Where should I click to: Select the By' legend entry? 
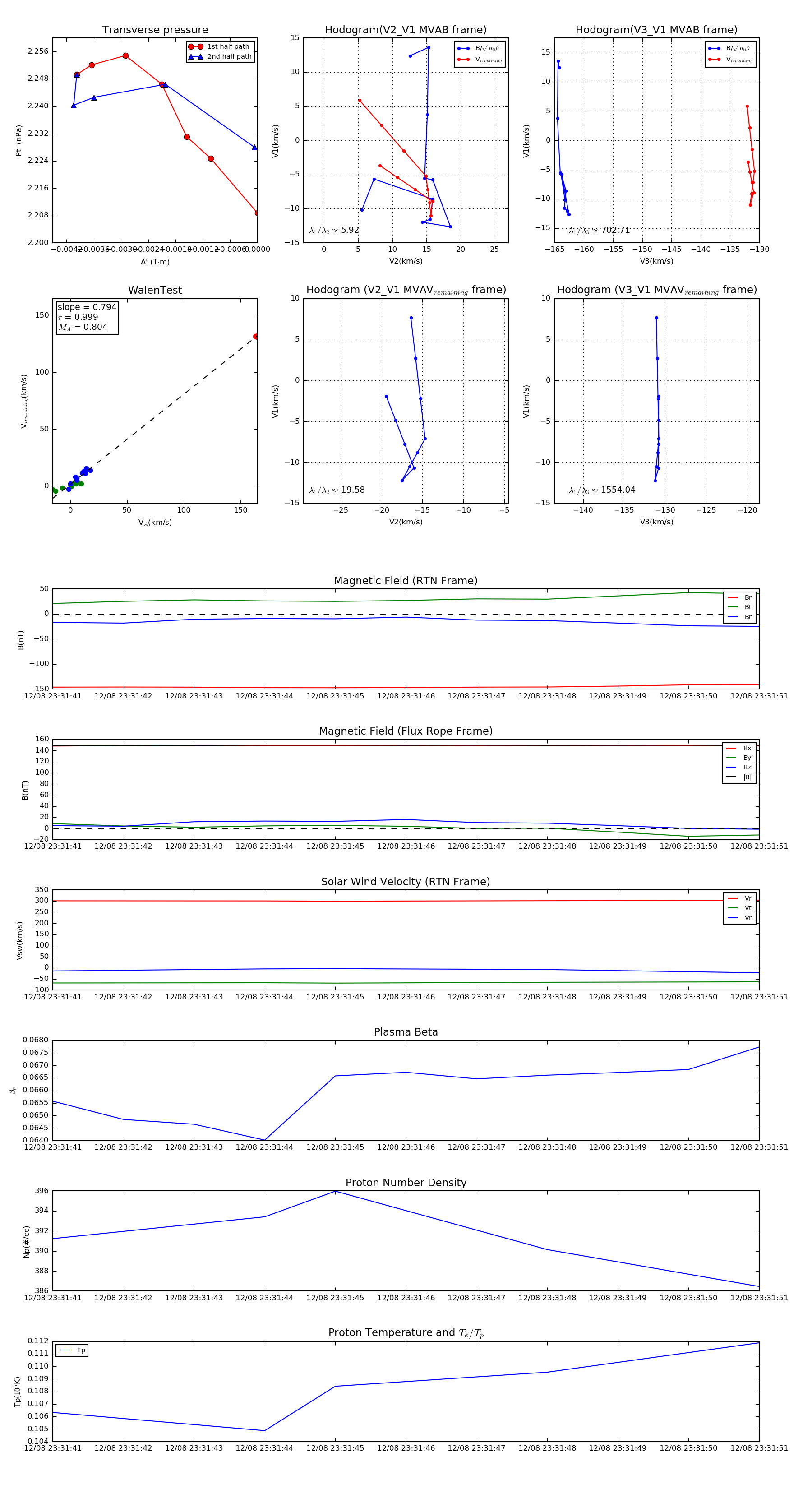click(x=739, y=758)
